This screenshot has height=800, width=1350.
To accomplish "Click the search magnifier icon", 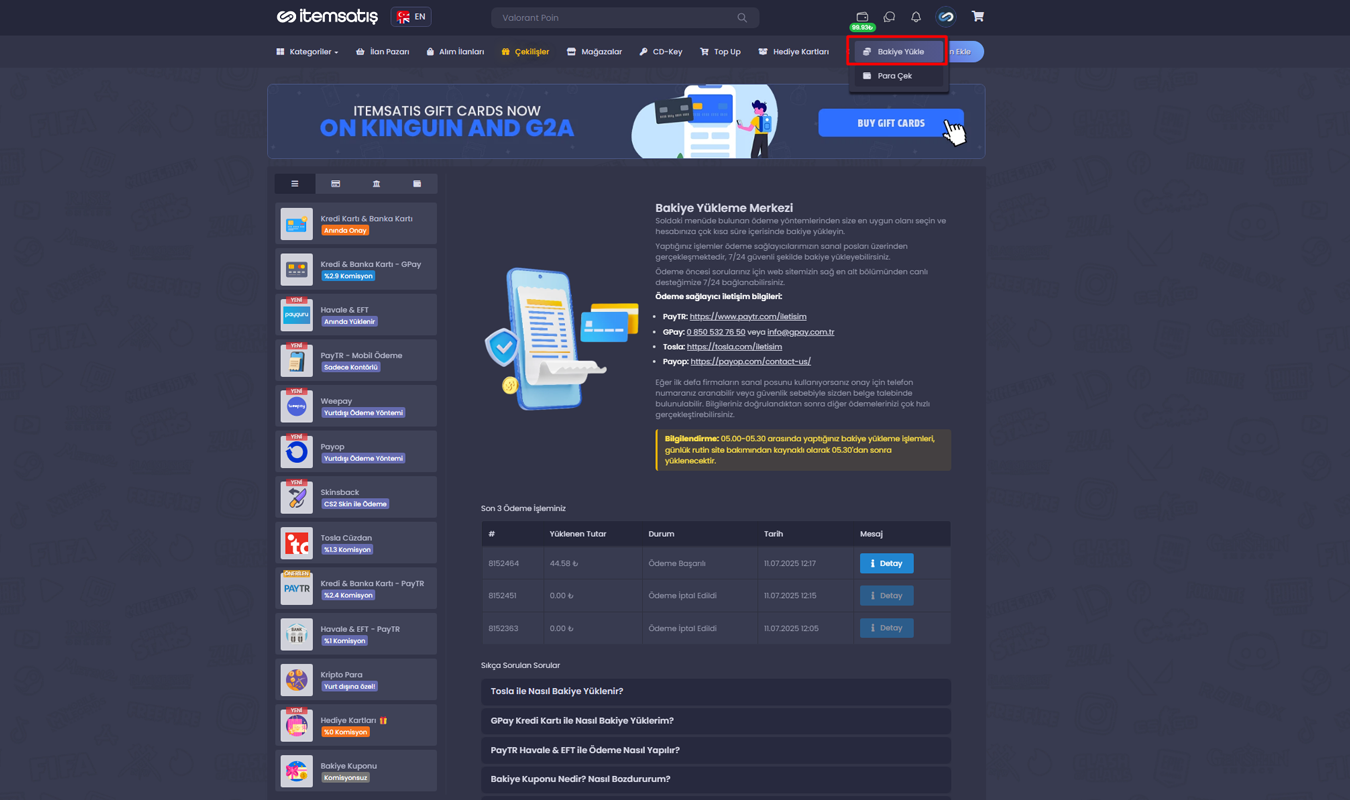I will coord(742,18).
